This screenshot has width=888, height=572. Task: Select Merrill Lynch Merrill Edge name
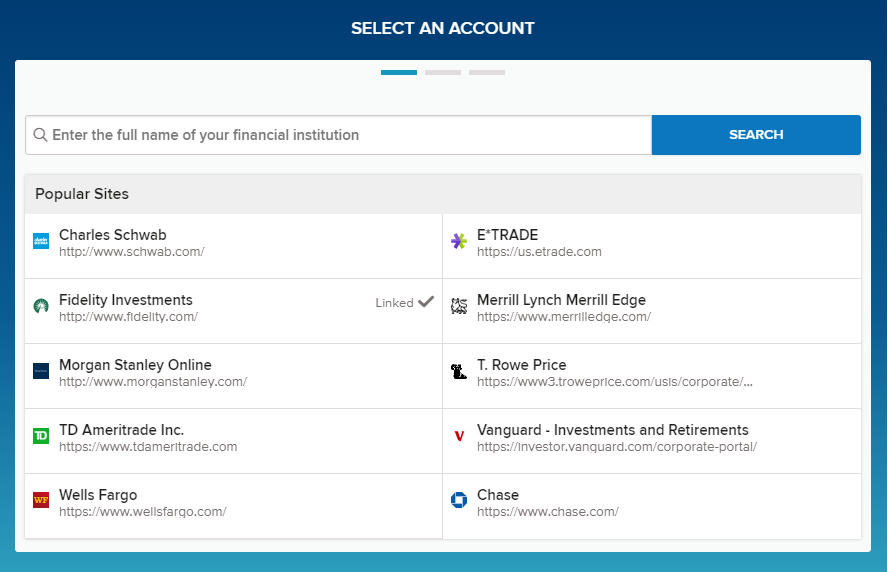(561, 300)
